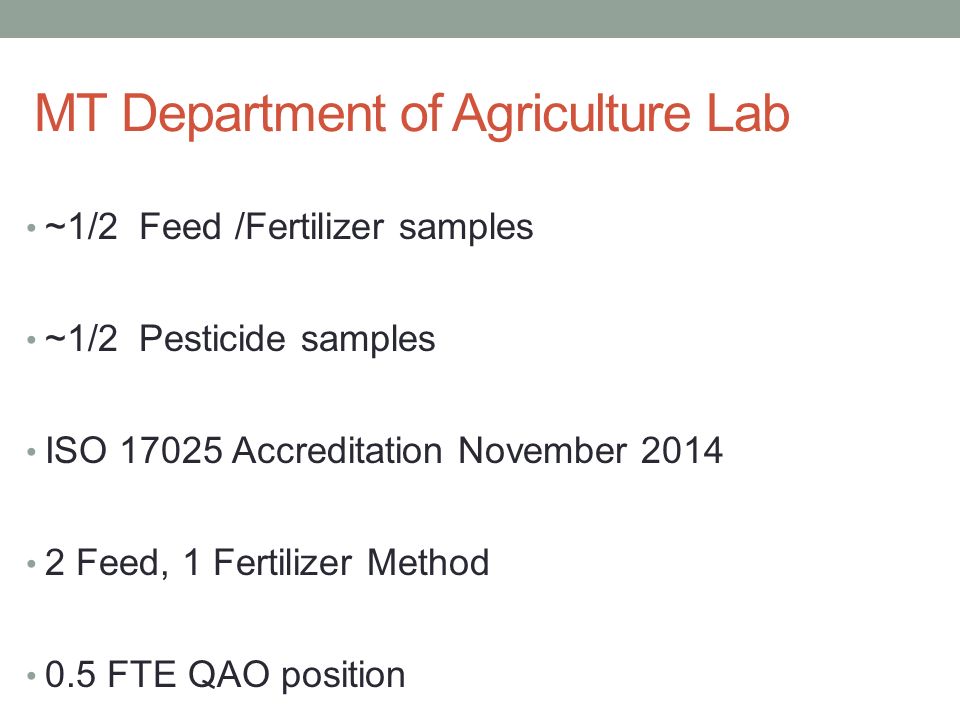Select the slide title MT Department of Agriculture Lab
The image size is (960, 720).
tap(412, 114)
